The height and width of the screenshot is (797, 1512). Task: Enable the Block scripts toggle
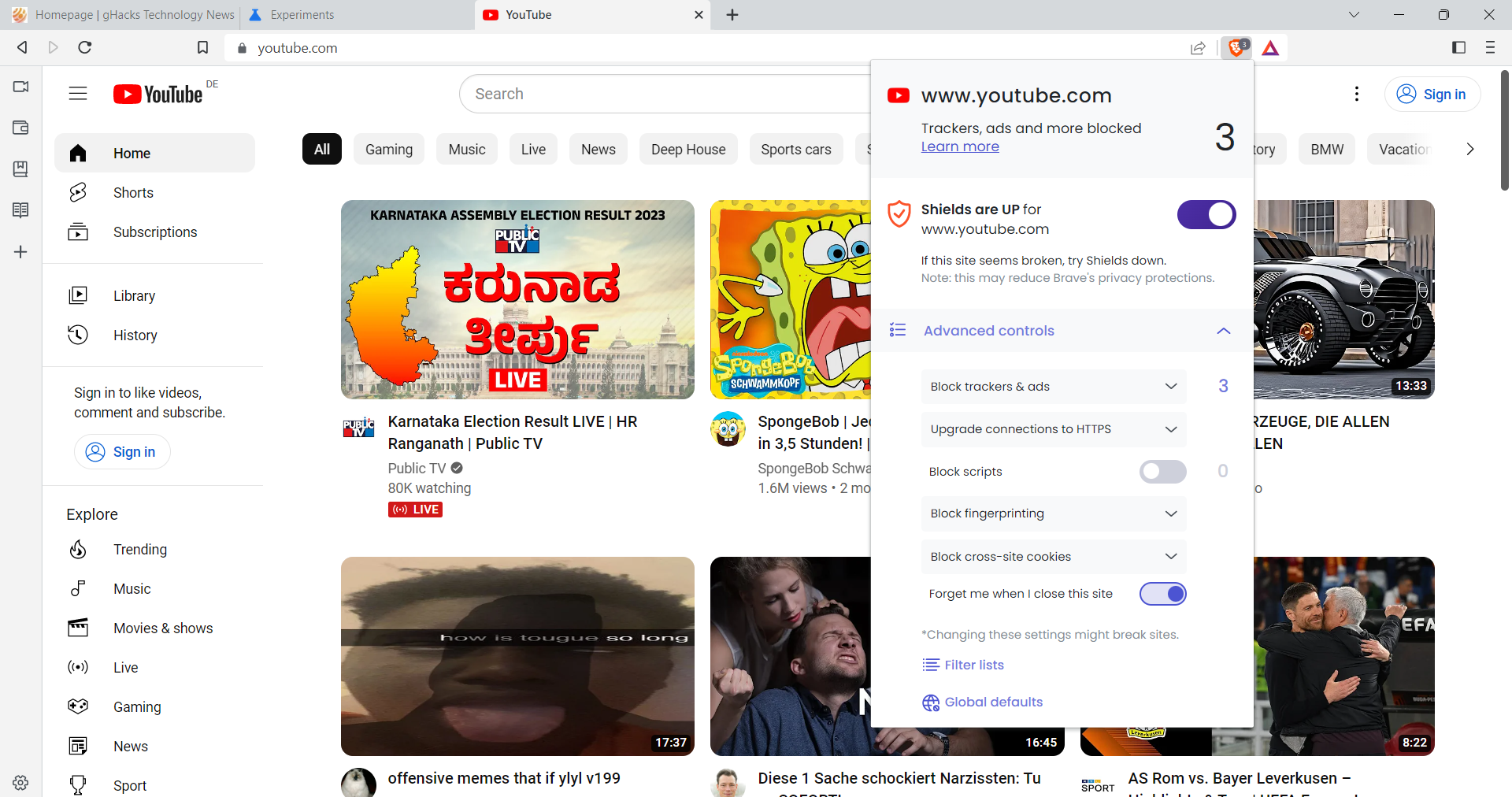[1162, 472]
